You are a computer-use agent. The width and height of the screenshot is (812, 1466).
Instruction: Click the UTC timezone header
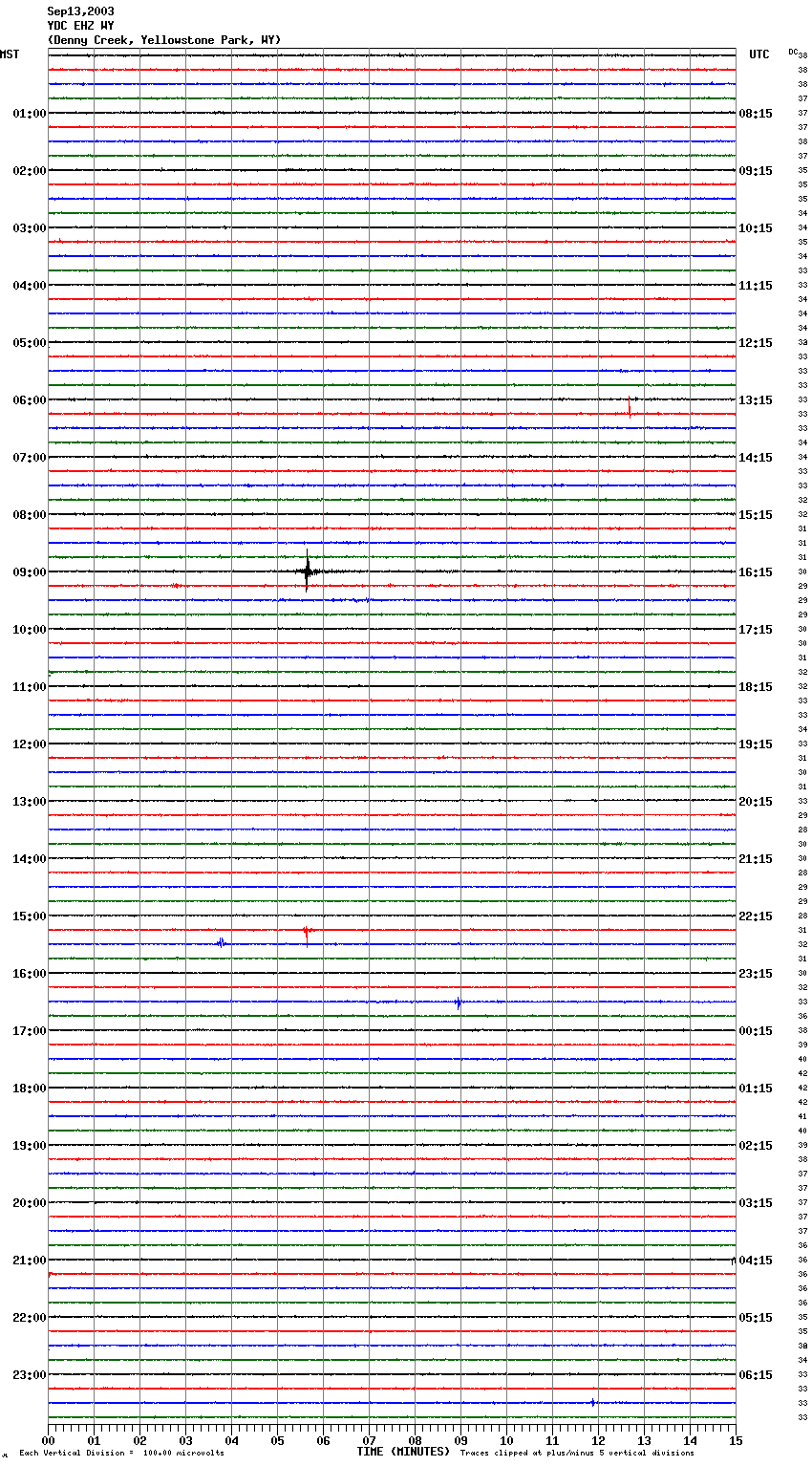[x=759, y=54]
